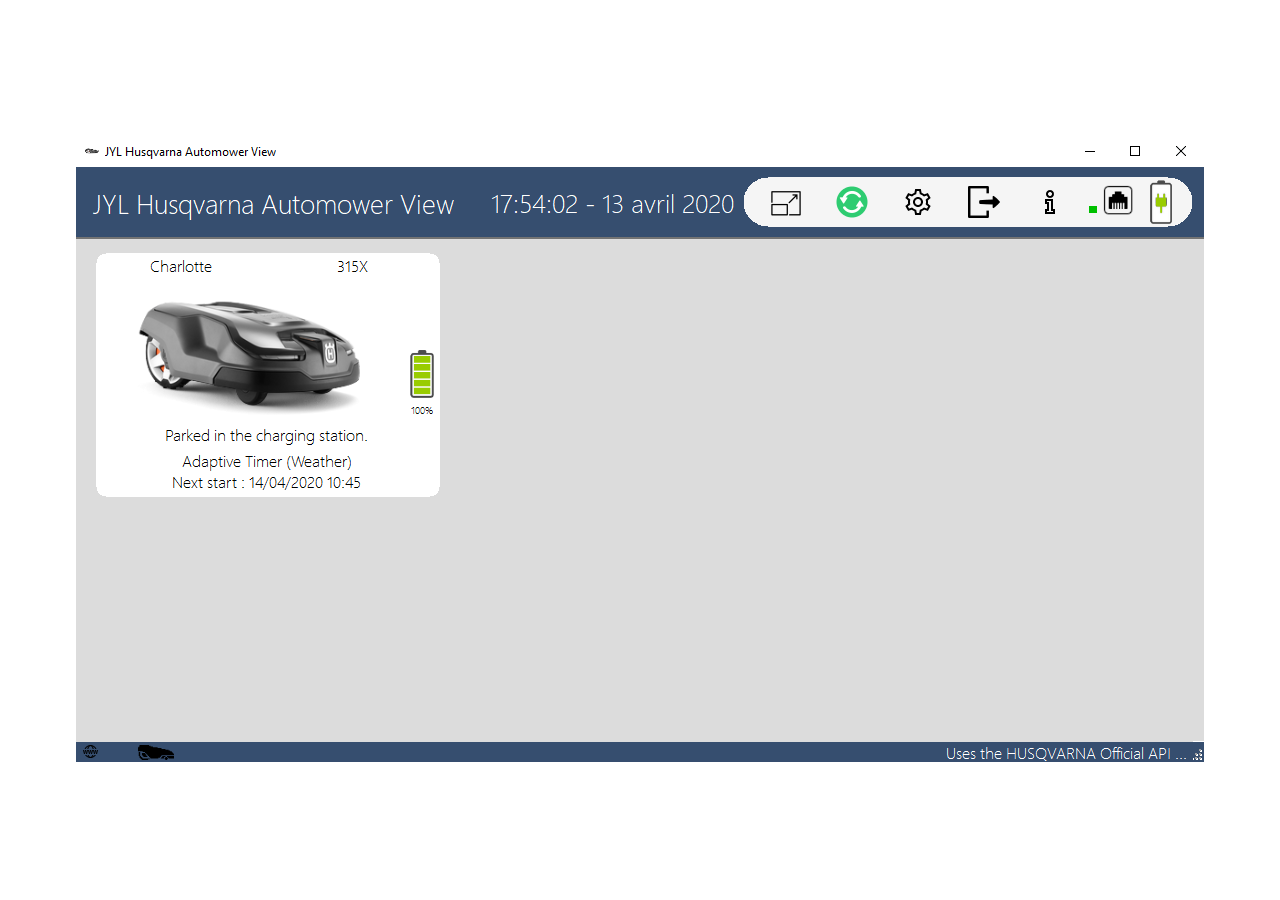Viewport: 1280px width, 900px height.
Task: Select the Adaptive Timer (Weather) label
Action: click(267, 461)
